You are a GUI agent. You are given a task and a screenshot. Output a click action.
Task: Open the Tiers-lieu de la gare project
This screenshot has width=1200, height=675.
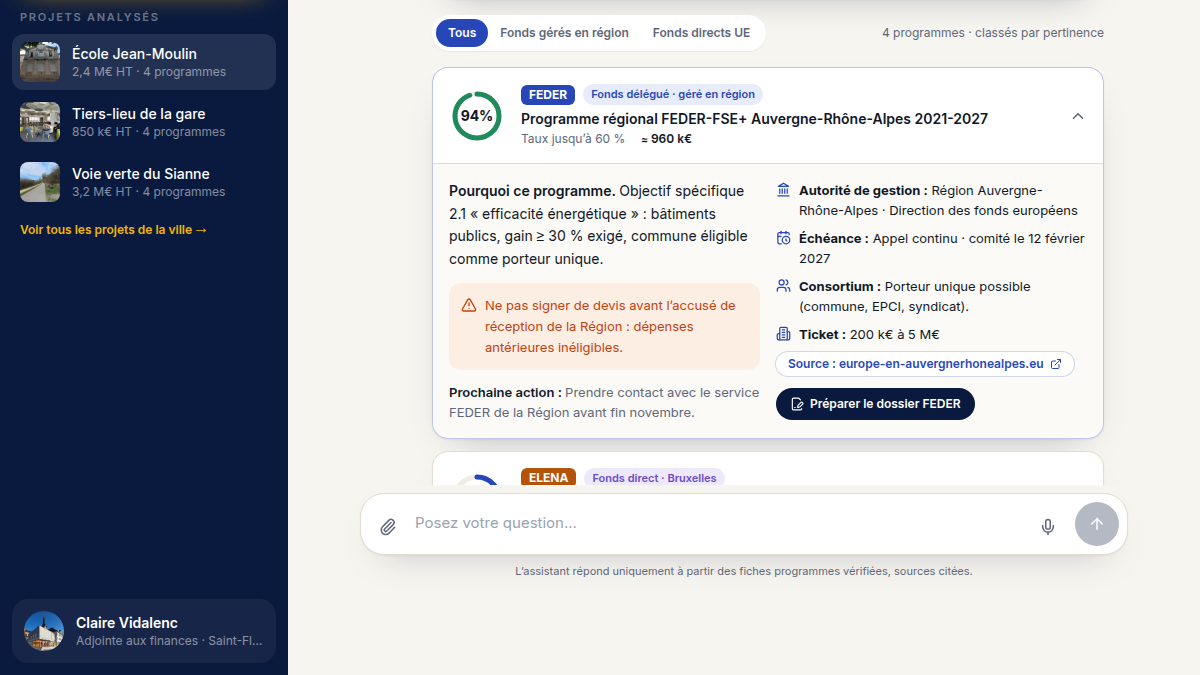coord(144,122)
